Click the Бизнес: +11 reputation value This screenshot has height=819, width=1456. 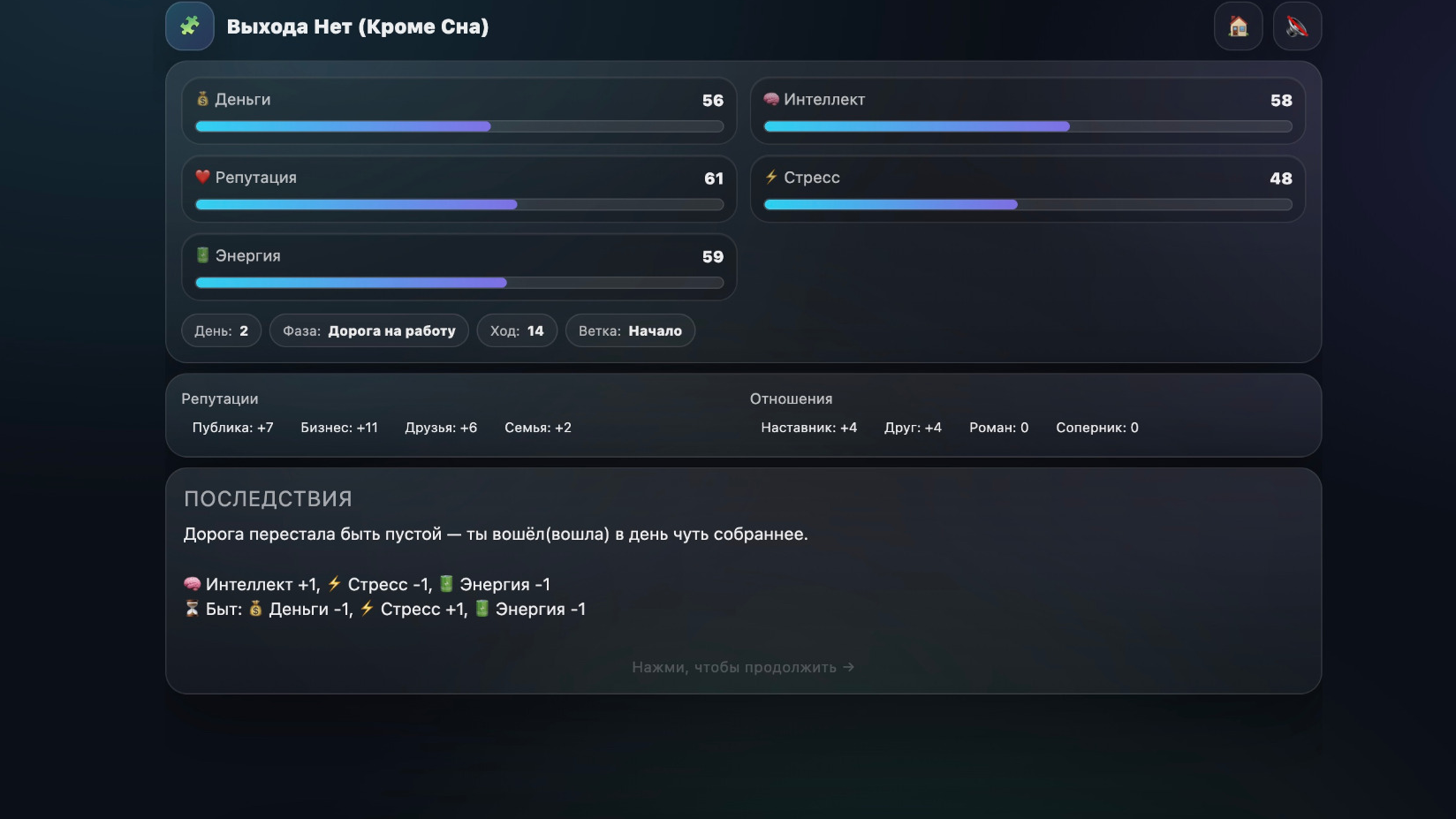[339, 428]
